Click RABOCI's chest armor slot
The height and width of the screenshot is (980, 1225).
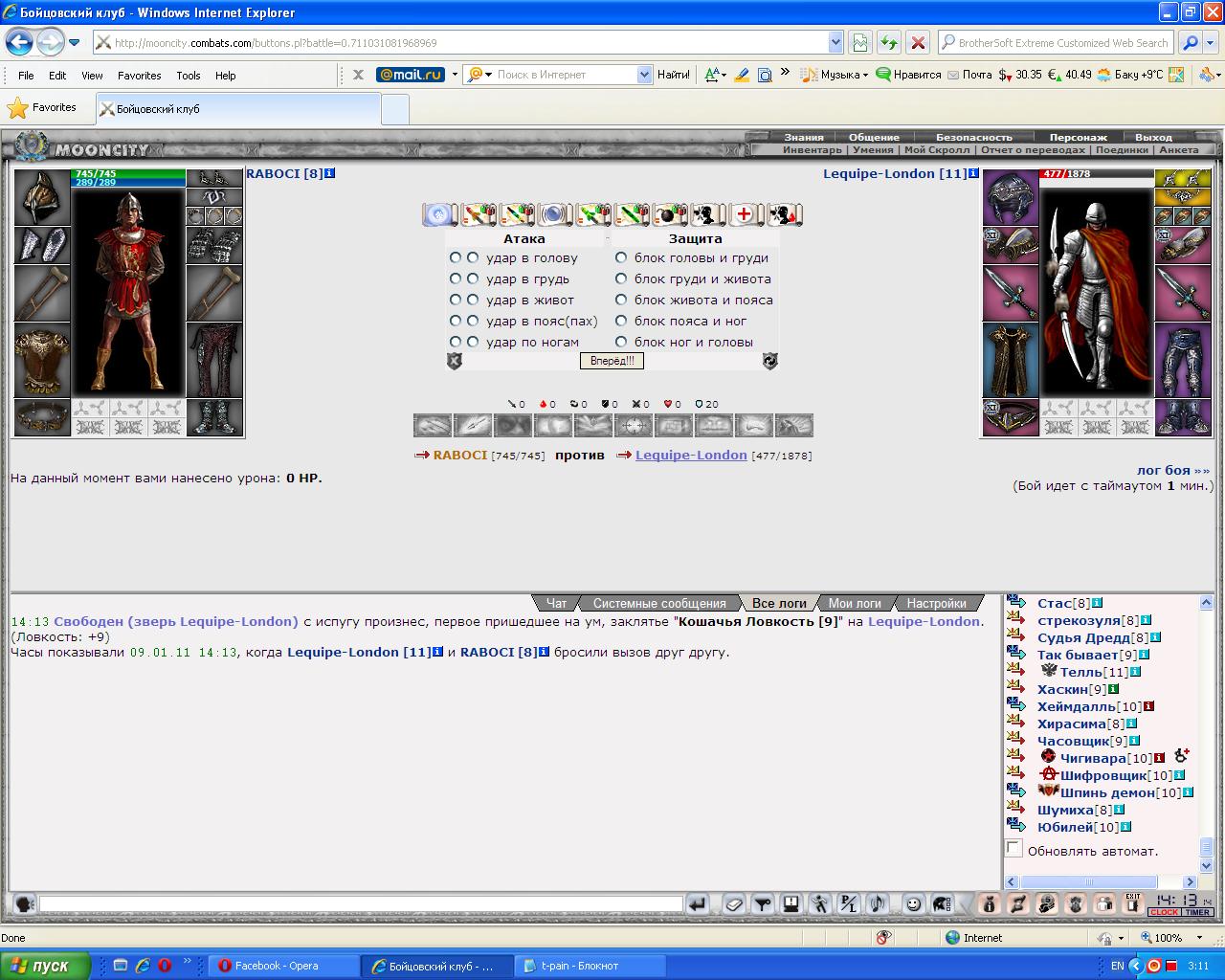pyautogui.click(x=41, y=360)
